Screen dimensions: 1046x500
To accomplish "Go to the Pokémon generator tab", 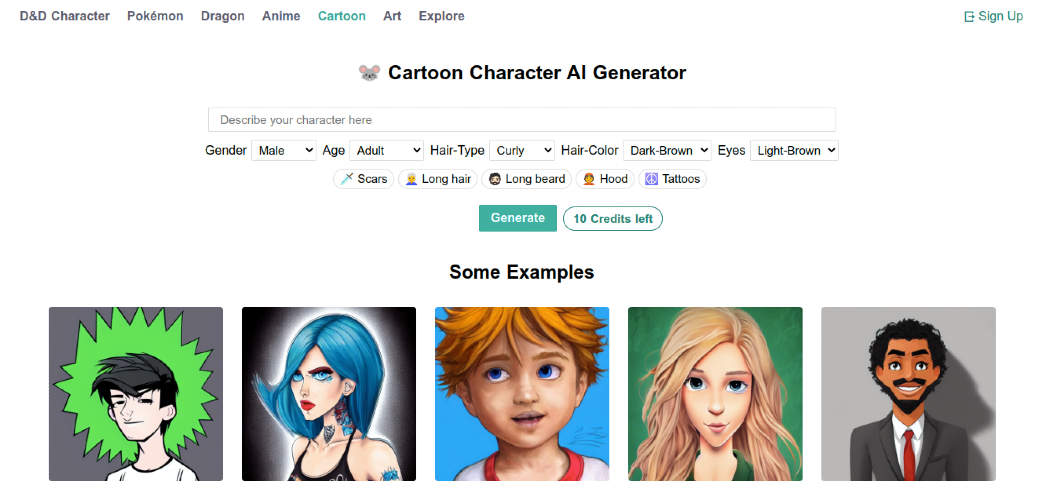I will (x=155, y=16).
